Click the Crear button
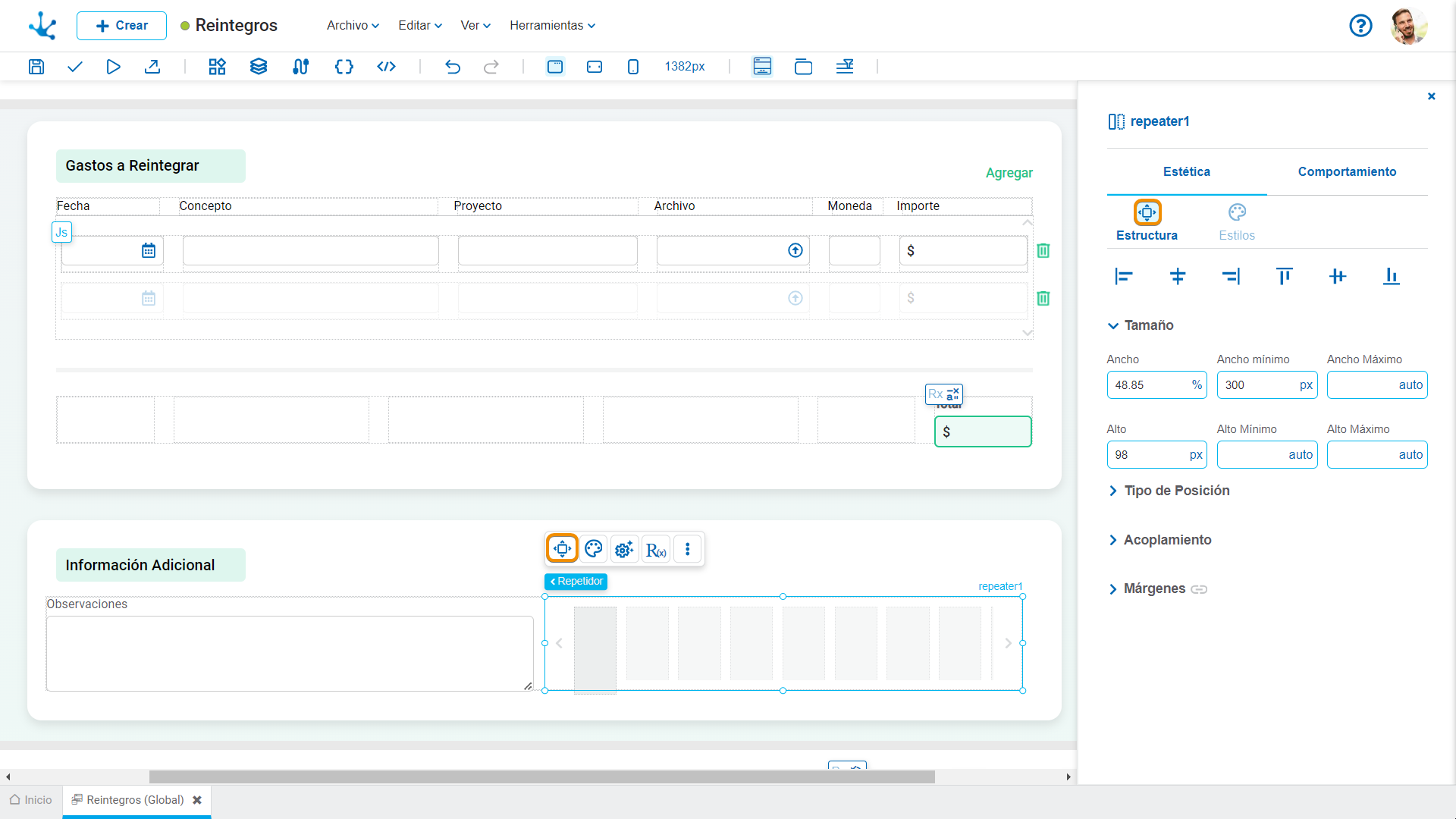 [x=121, y=26]
